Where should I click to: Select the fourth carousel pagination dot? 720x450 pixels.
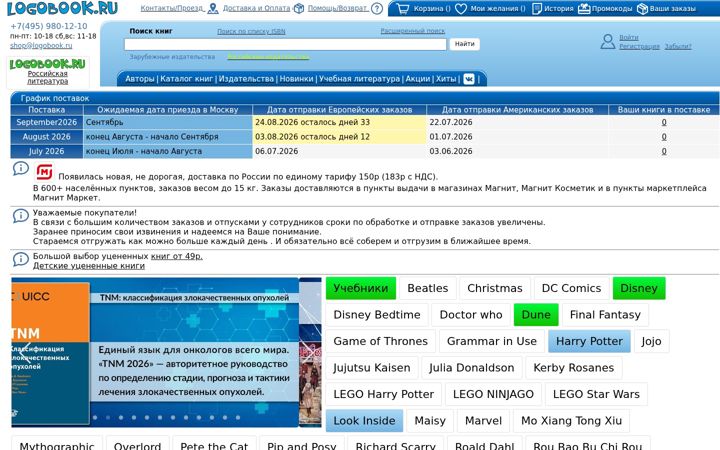134,418
